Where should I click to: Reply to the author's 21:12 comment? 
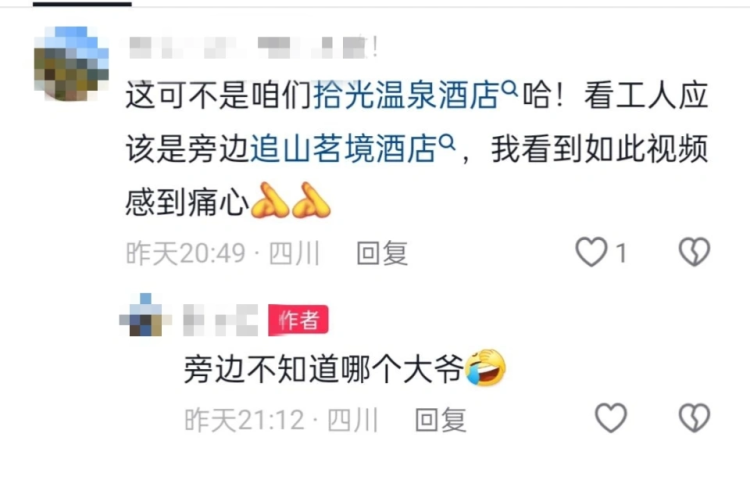coord(441,420)
